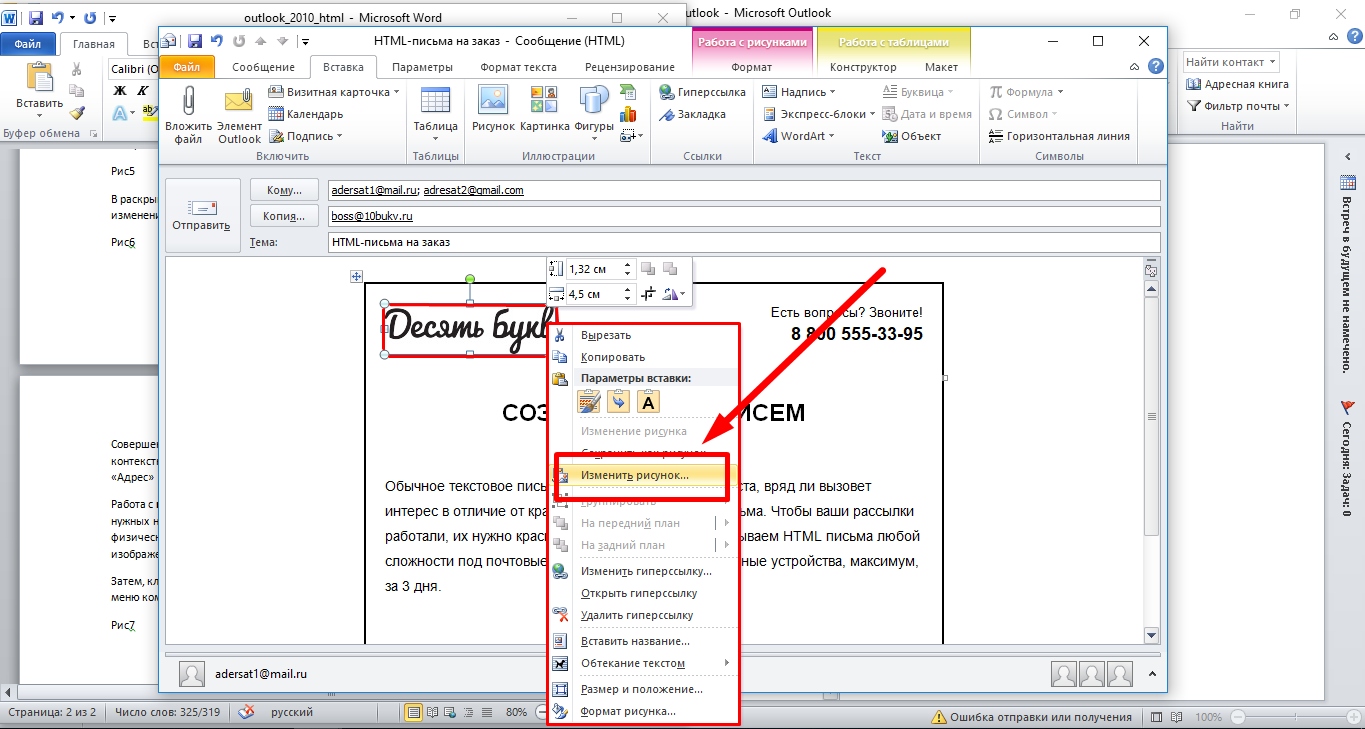Open the help question mark icon

click(x=1156, y=67)
